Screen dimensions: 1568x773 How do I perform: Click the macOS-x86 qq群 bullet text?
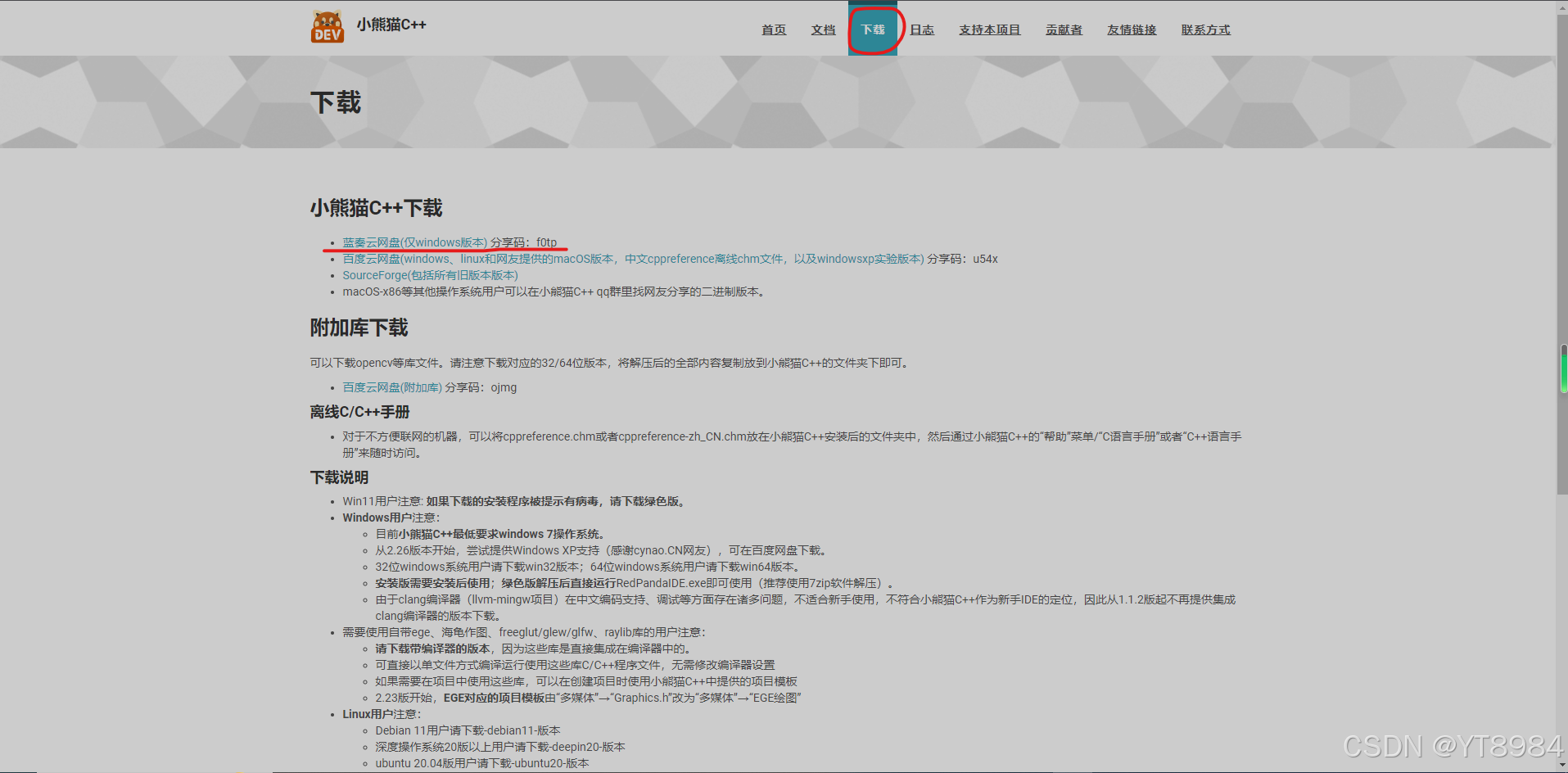tap(554, 292)
